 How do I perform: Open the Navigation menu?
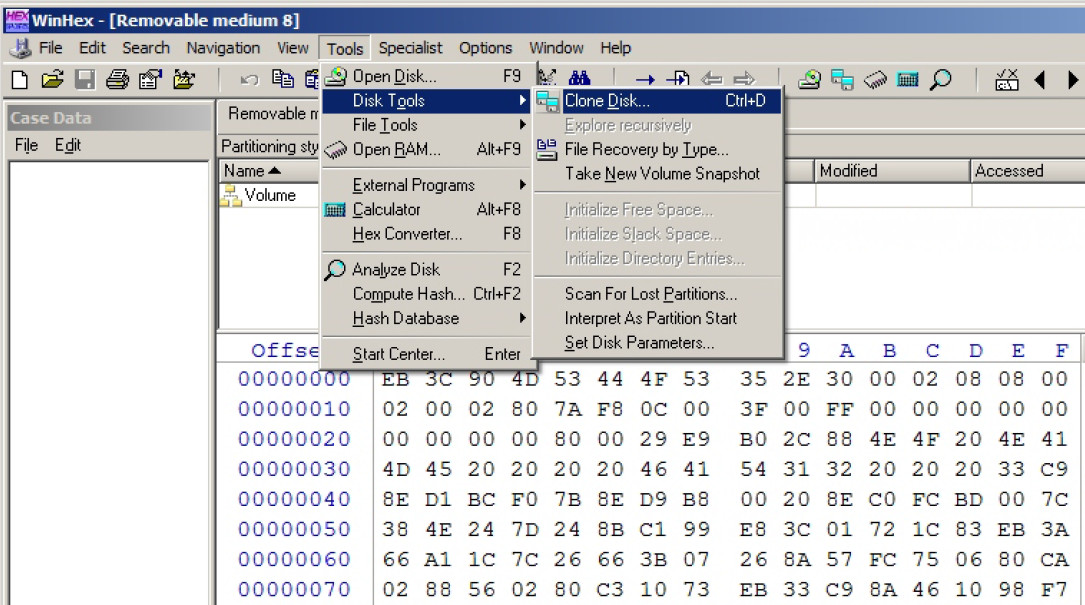point(224,48)
